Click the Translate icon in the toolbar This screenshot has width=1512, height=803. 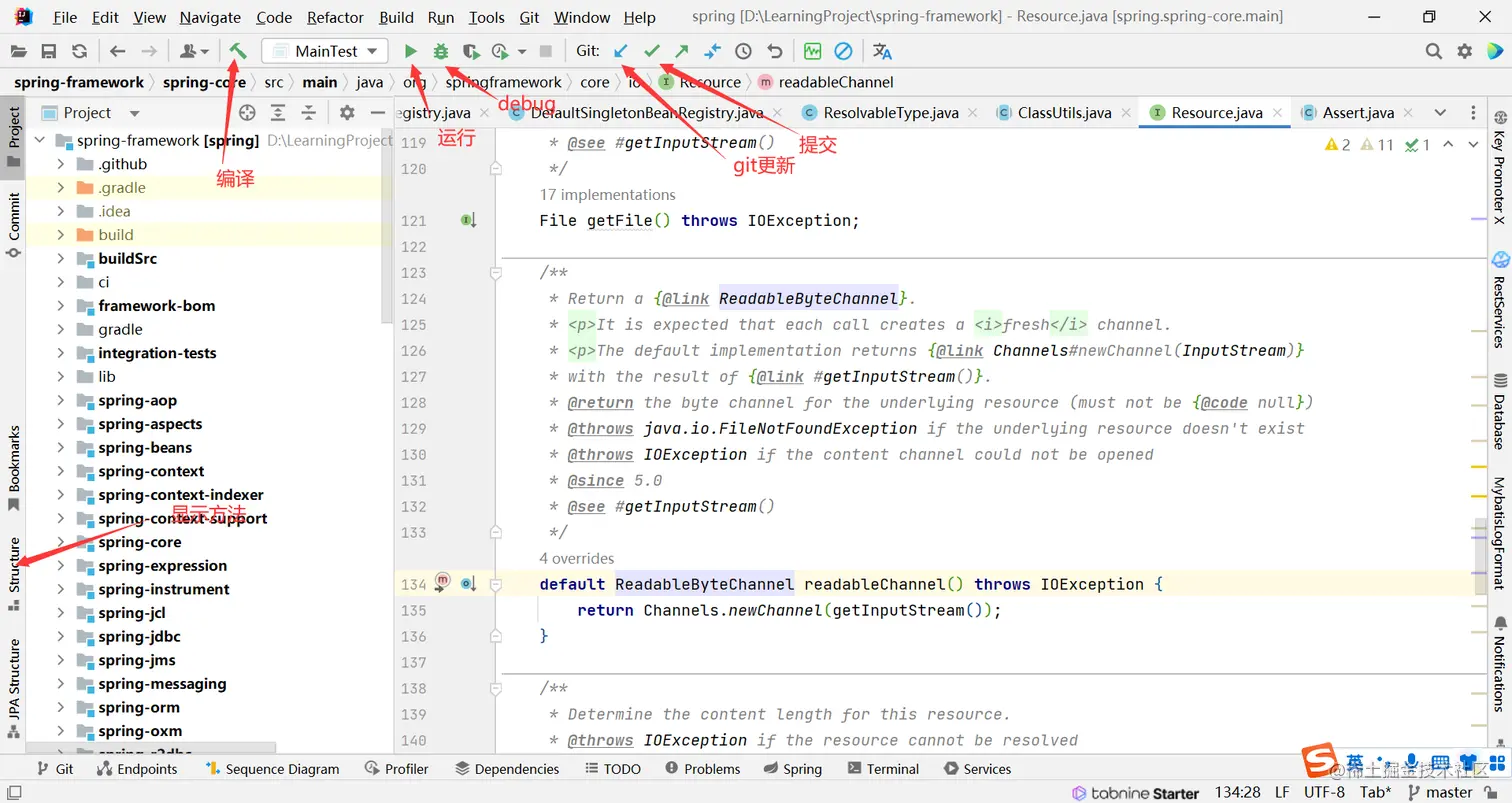(881, 51)
